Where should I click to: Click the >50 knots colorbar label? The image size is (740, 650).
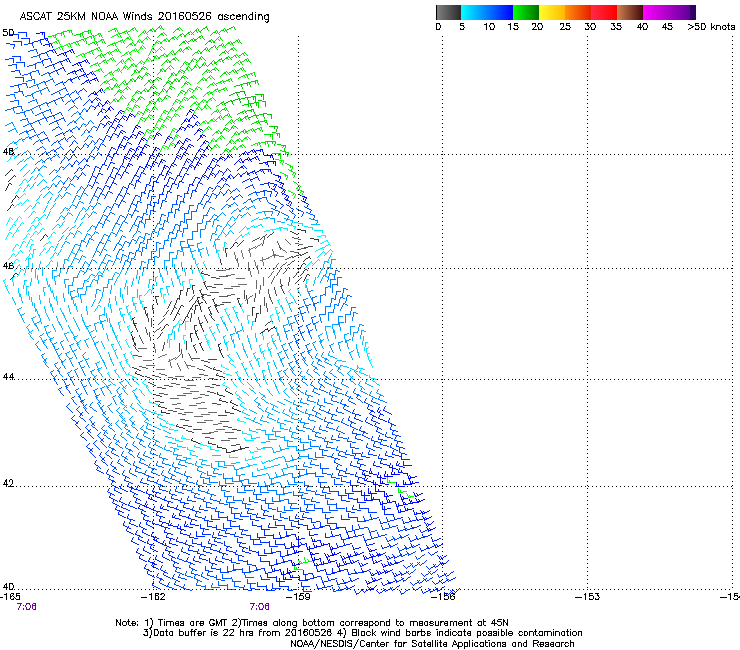[x=711, y=27]
